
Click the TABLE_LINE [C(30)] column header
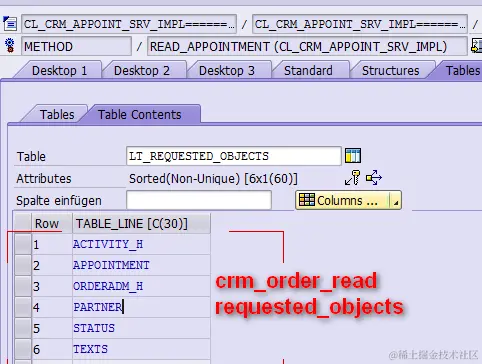(141, 223)
